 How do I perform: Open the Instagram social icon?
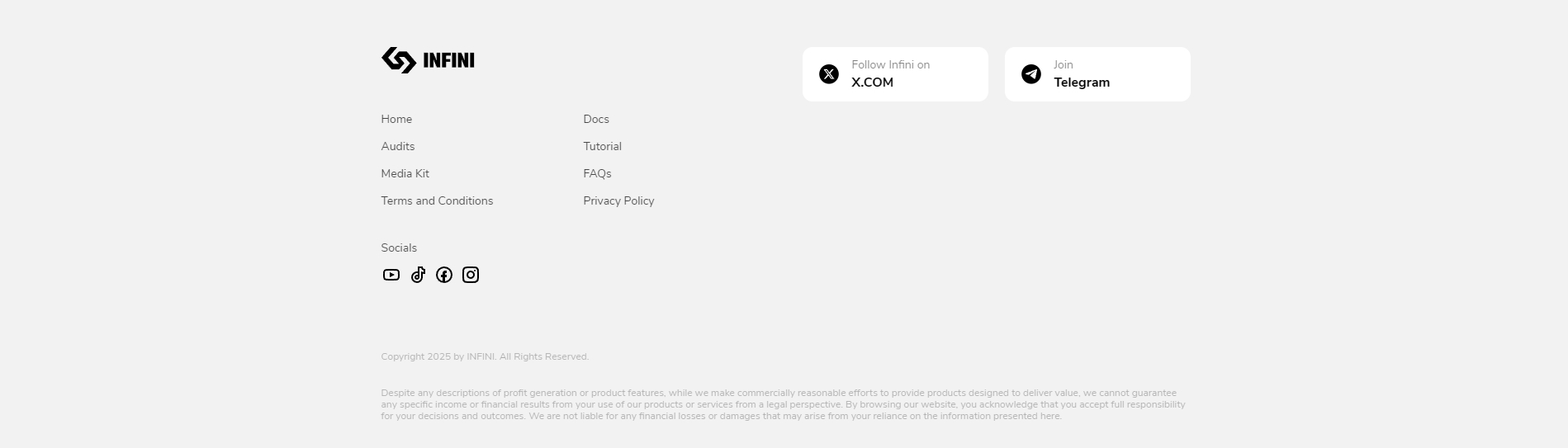click(471, 275)
